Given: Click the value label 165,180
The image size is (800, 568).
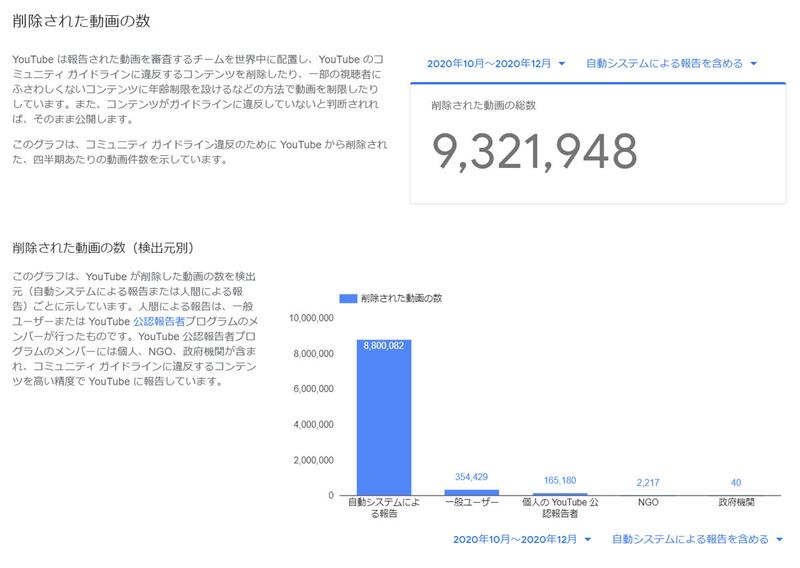Looking at the screenshot, I should pos(560,481).
